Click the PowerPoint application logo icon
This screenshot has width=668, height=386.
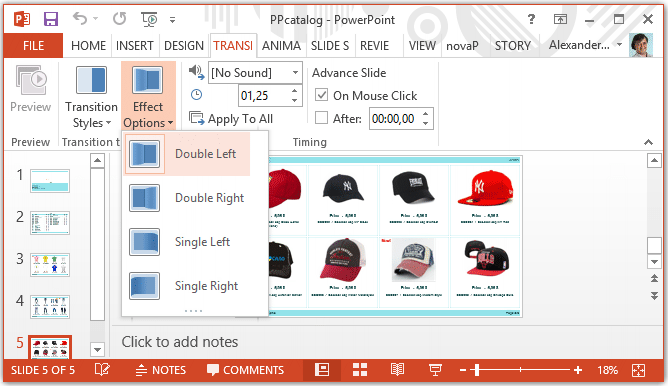[22, 19]
